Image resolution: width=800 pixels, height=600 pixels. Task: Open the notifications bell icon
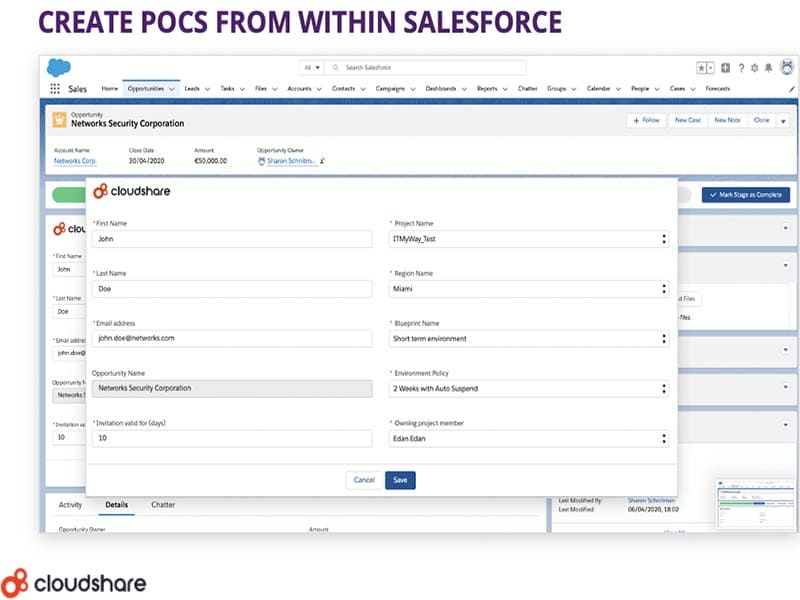pos(766,67)
